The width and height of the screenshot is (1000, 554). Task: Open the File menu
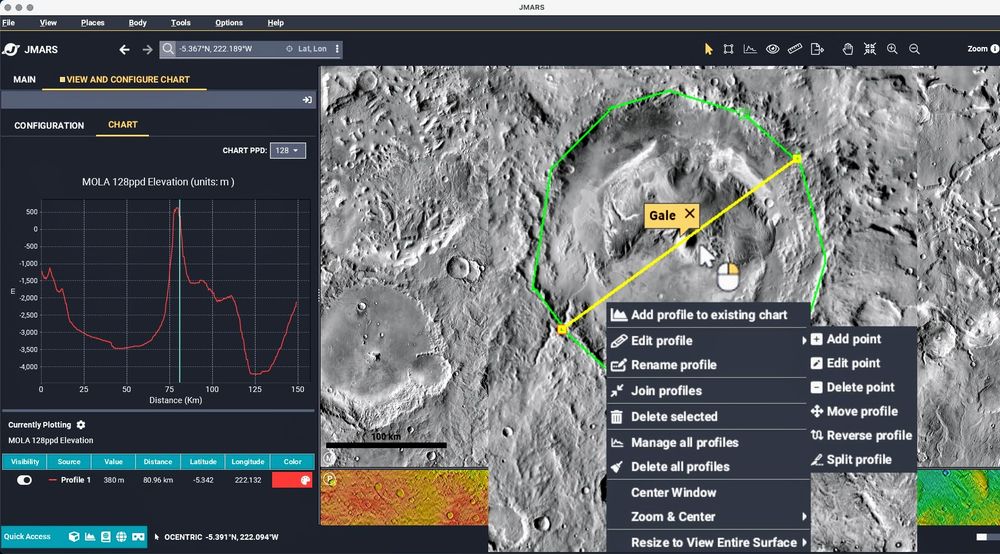pyautogui.click(x=8, y=22)
